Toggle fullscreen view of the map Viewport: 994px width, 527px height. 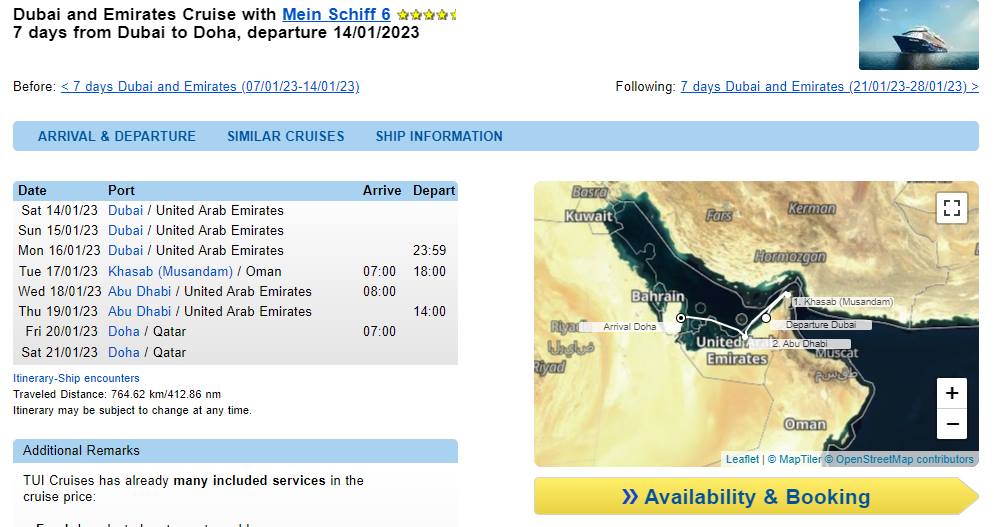coord(952,208)
